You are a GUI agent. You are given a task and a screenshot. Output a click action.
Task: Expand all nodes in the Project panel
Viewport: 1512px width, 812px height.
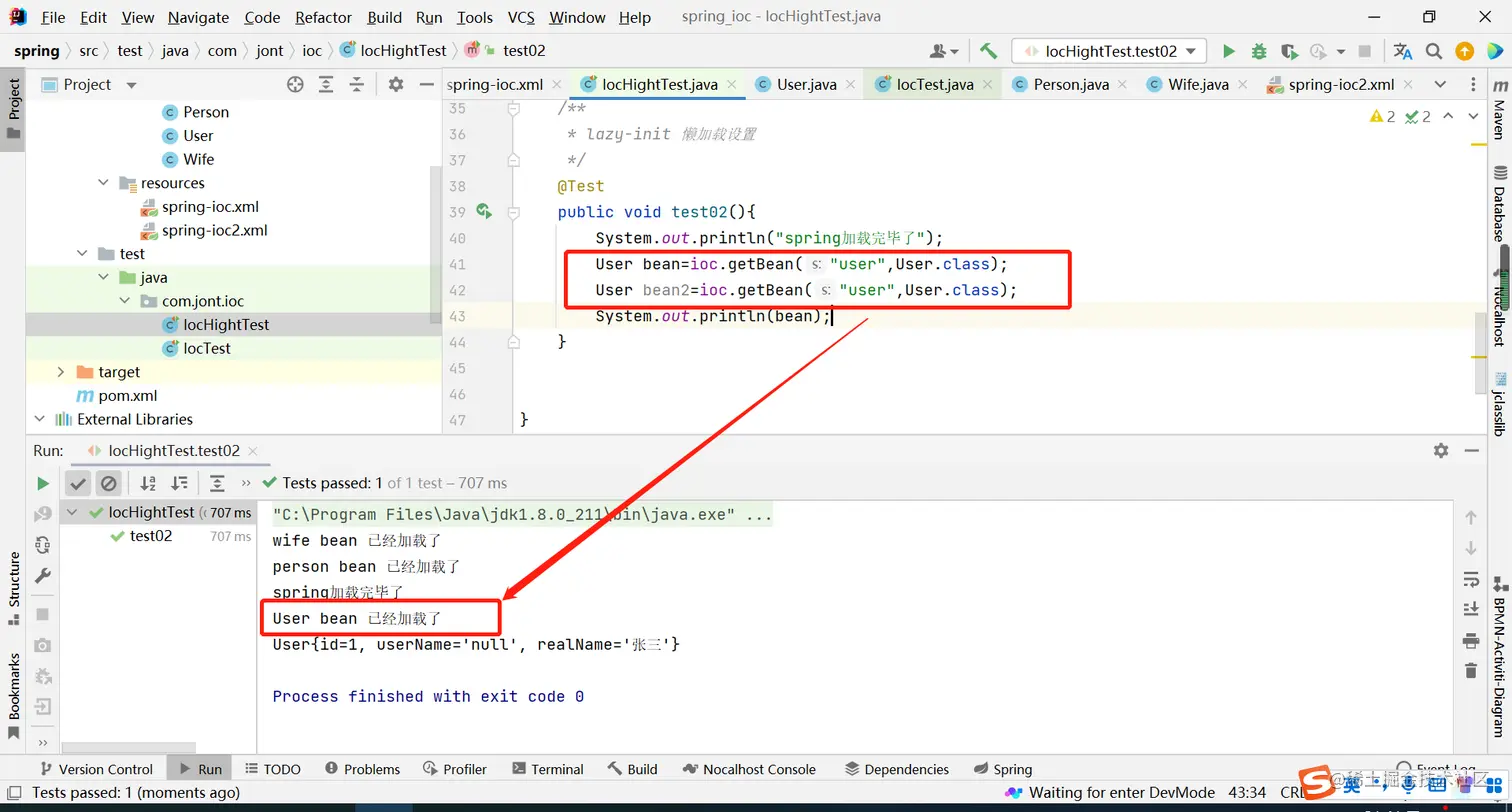click(326, 85)
